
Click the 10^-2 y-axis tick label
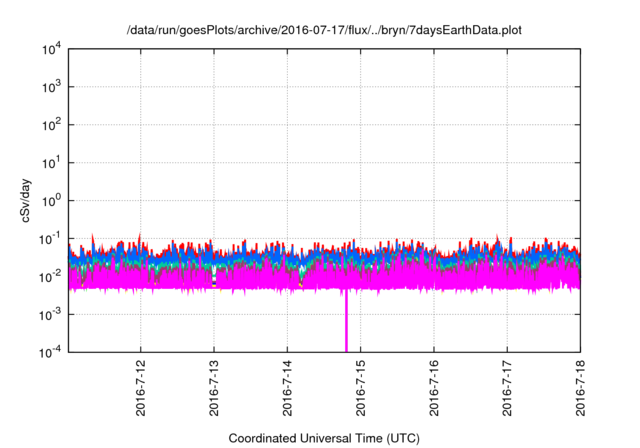[x=50, y=277]
